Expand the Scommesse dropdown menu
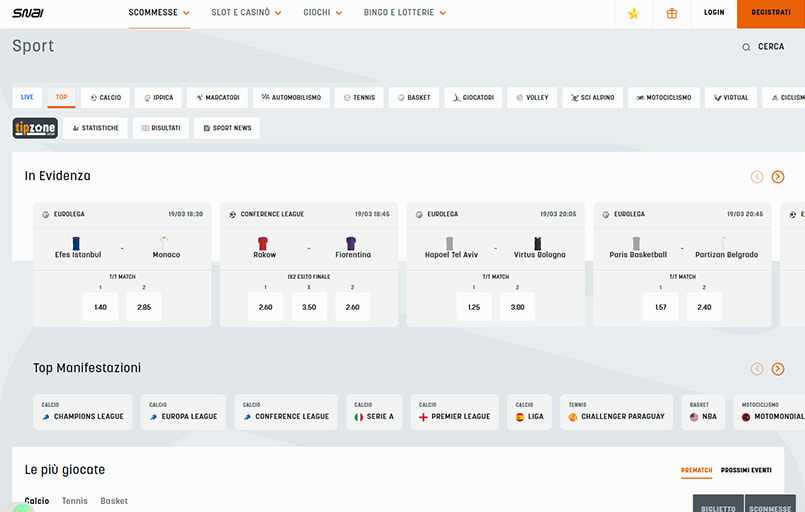 159,13
